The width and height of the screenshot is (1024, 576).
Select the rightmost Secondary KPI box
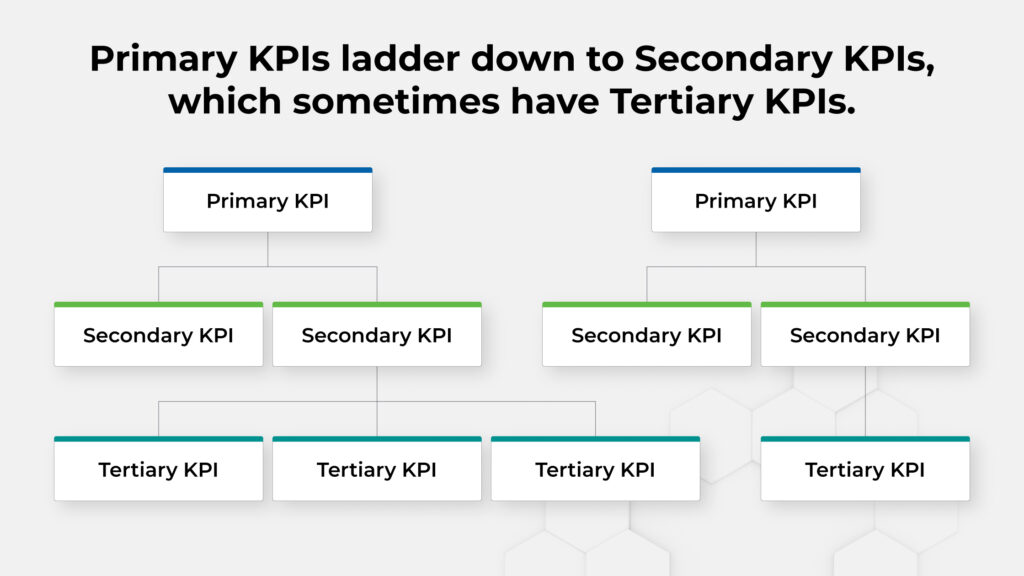[865, 334]
